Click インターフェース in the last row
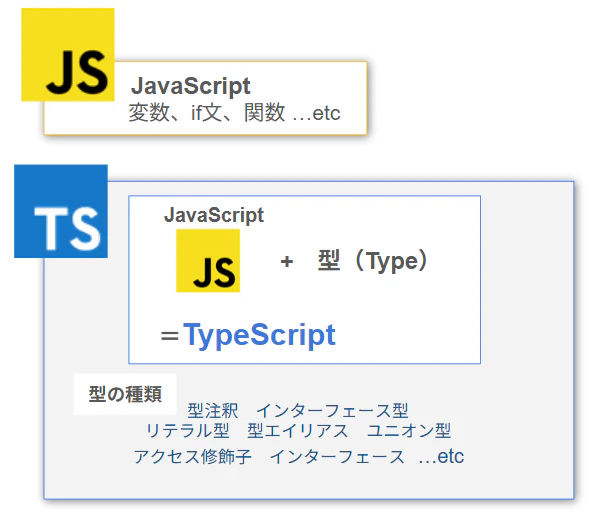The image size is (608, 513). click(x=337, y=456)
